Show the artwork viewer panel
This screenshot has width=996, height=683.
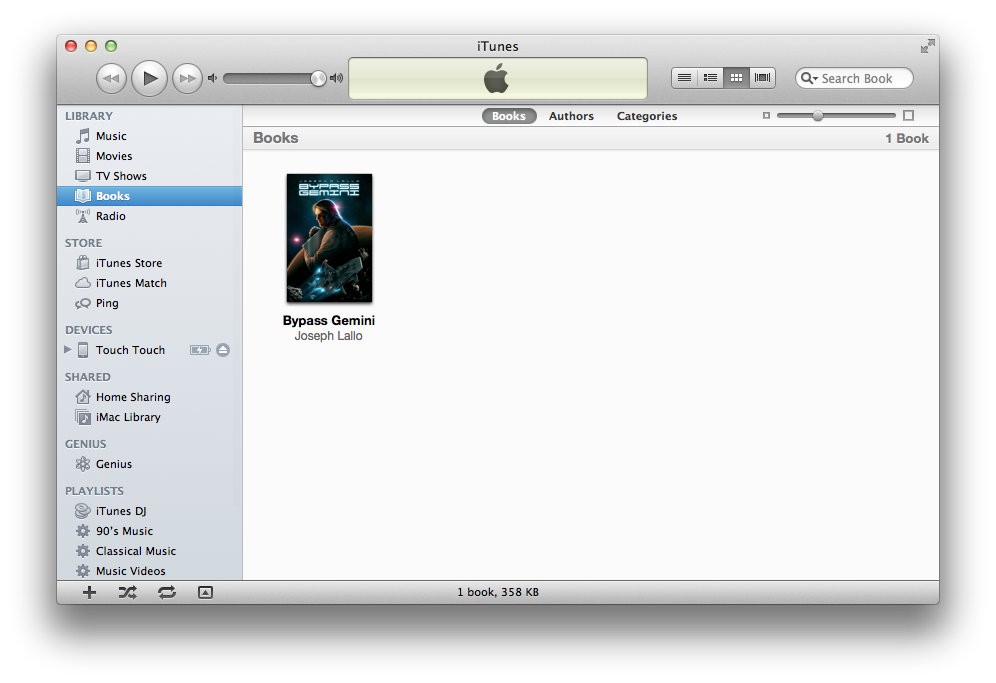205,592
